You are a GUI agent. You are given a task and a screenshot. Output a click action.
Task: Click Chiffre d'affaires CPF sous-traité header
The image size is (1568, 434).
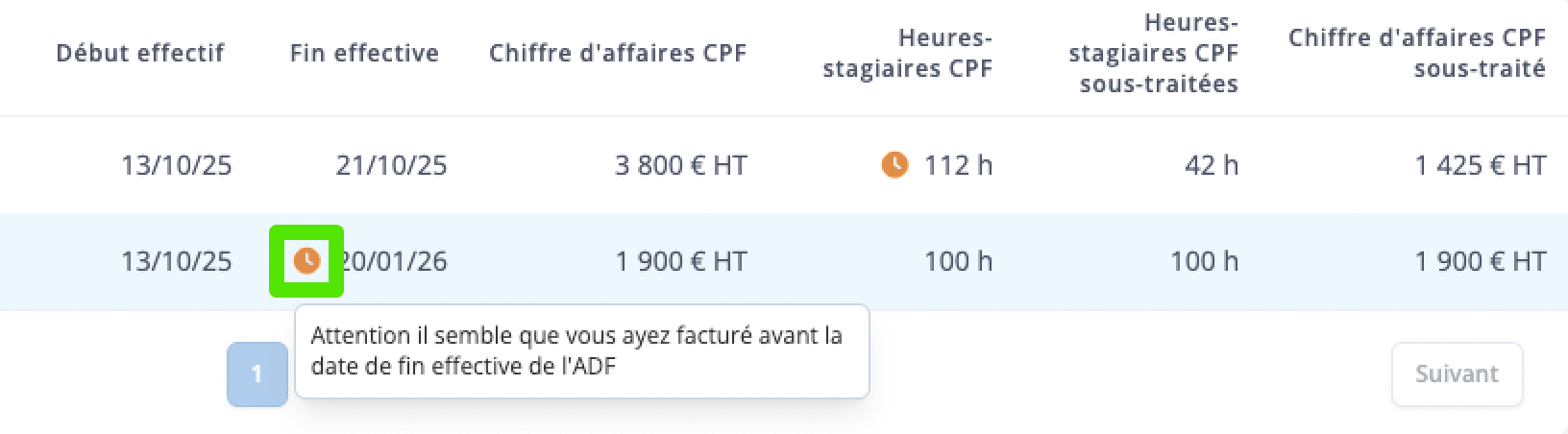click(1417, 53)
